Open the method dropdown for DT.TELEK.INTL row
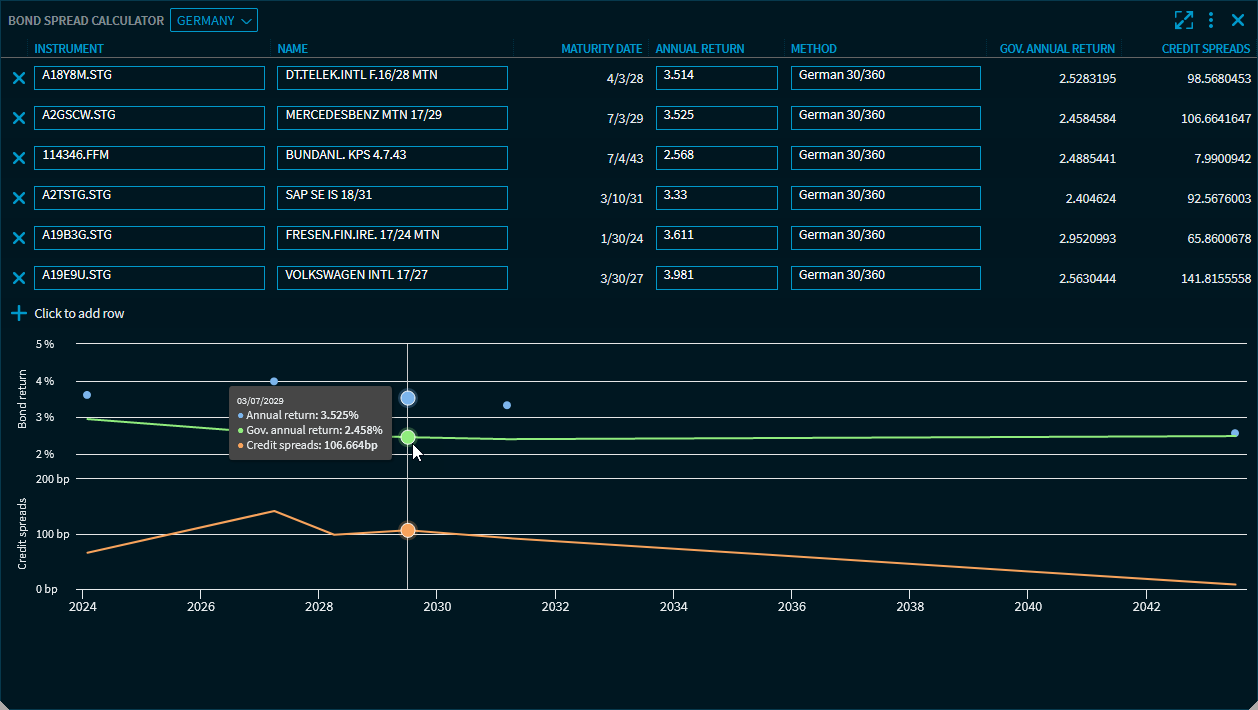 (885, 78)
